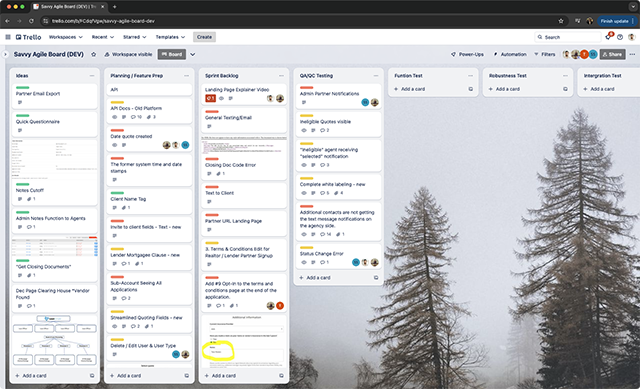640x389 pixels.
Task: Add a card to Intergration Test list
Action: tap(599, 89)
